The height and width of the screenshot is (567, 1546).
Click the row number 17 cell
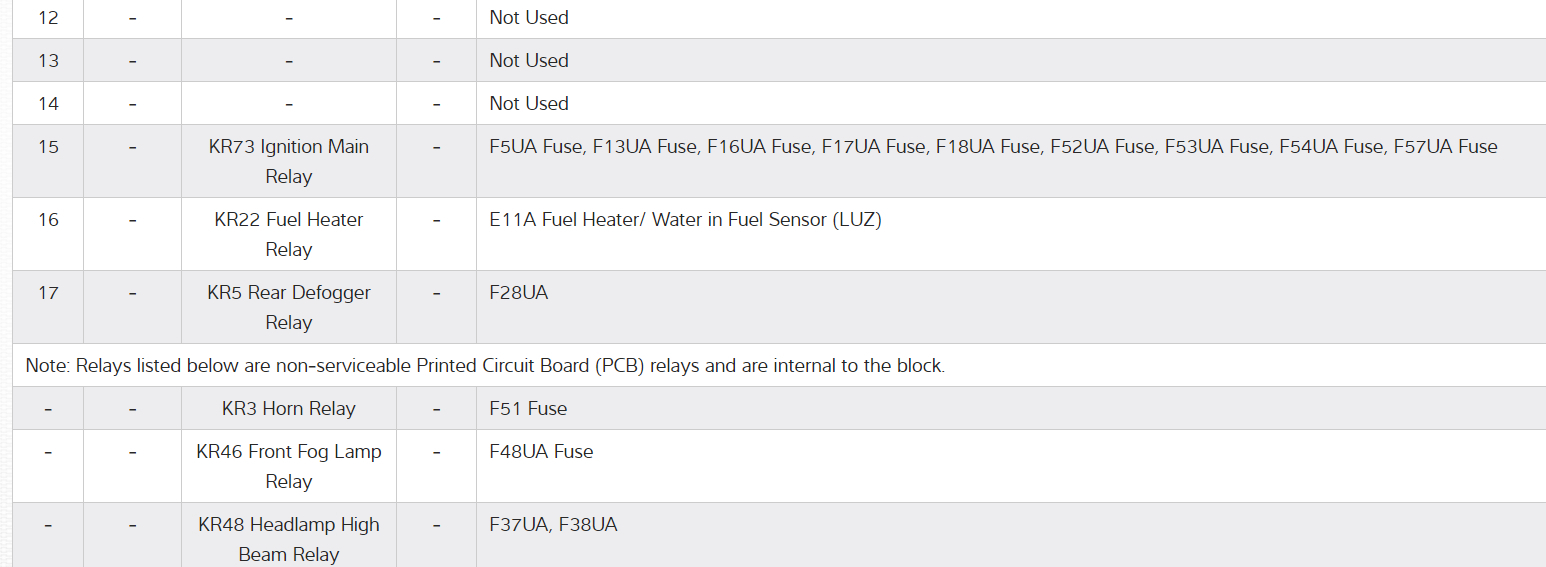click(48, 293)
